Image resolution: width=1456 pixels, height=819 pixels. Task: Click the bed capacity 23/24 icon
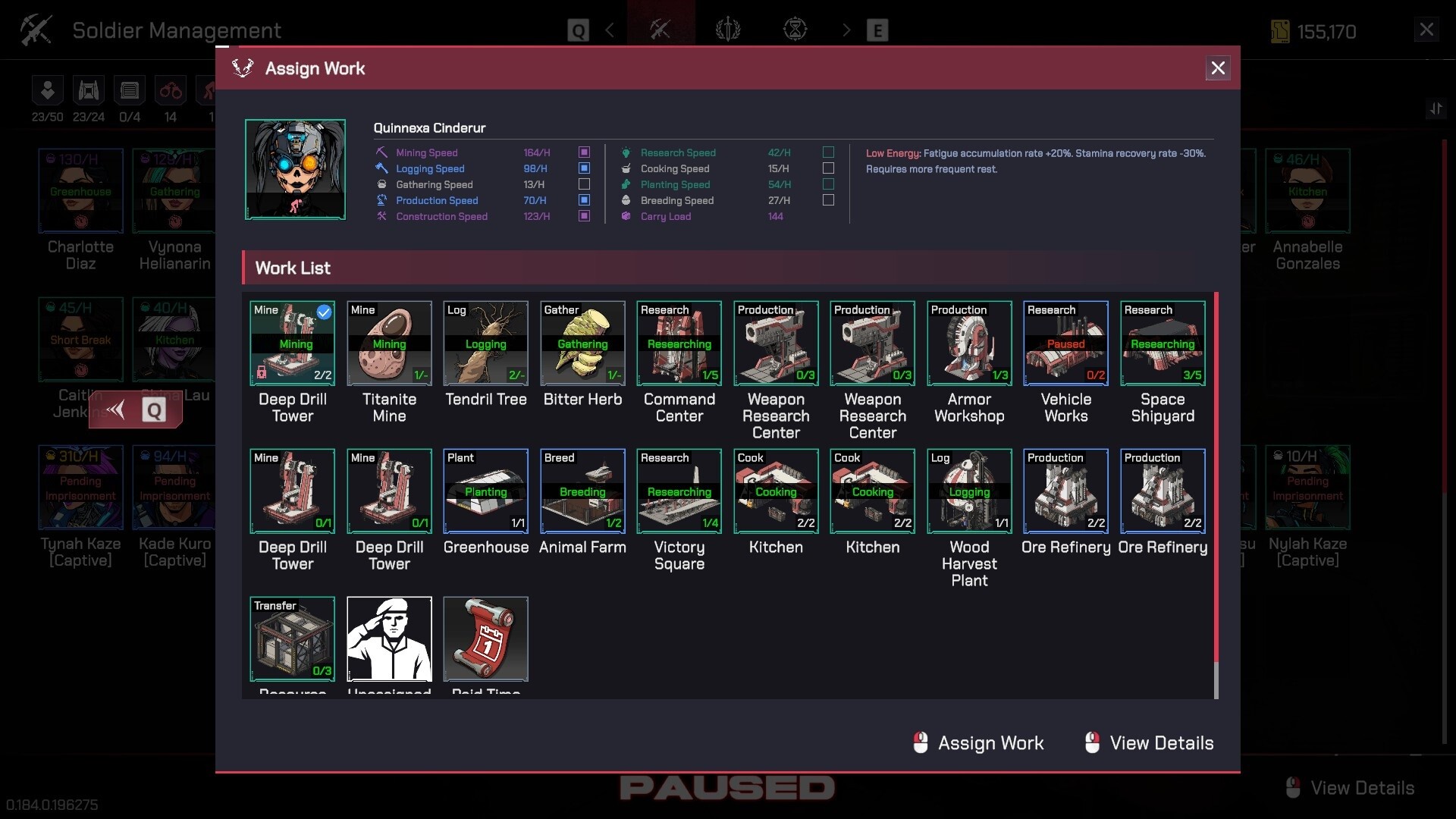tap(89, 91)
